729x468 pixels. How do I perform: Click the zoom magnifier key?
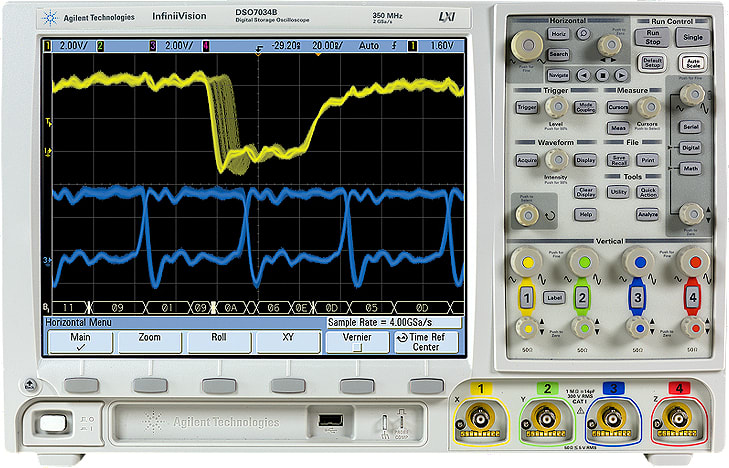pos(583,33)
